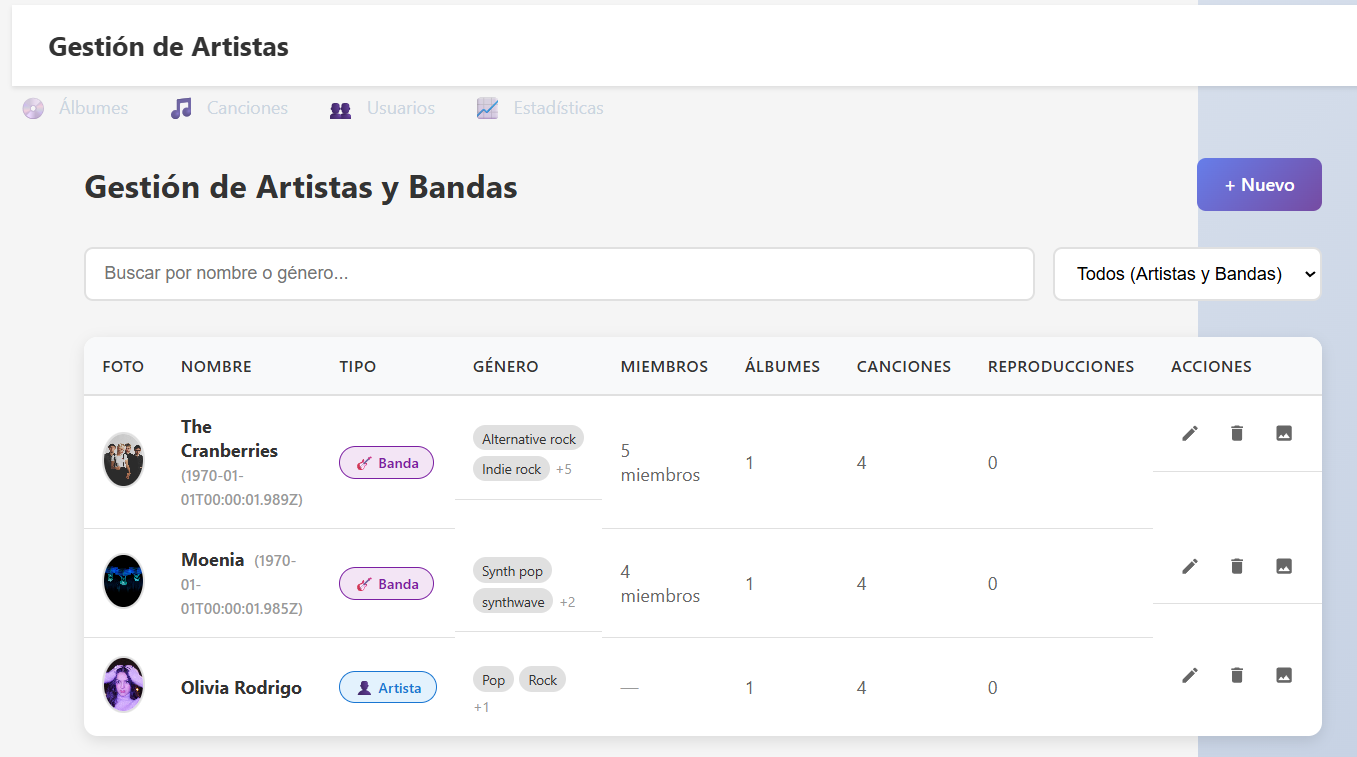Delete Moenia using the trash icon
This screenshot has width=1357, height=757.
tap(1237, 566)
